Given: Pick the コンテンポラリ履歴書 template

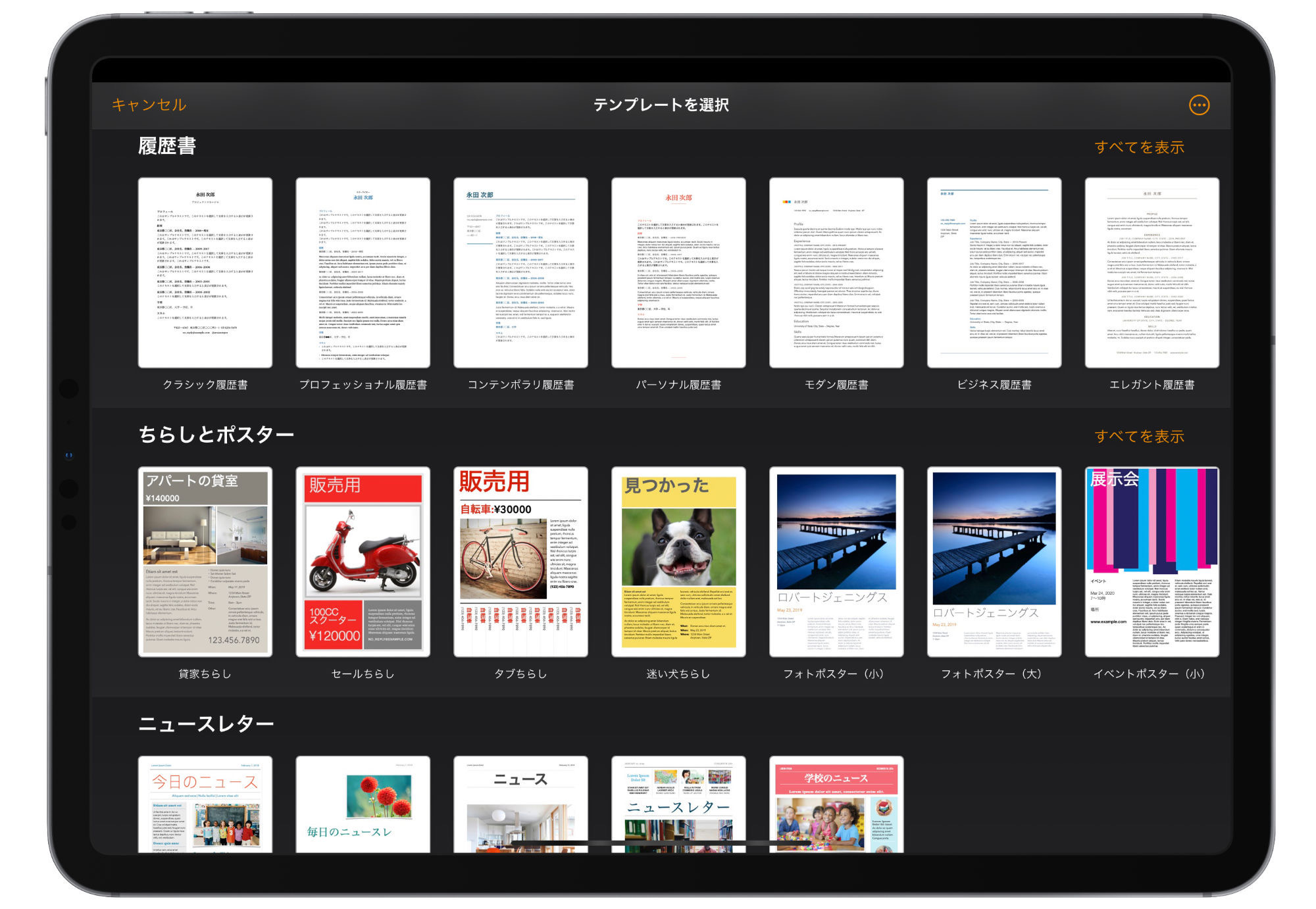Looking at the screenshot, I should [x=520, y=273].
